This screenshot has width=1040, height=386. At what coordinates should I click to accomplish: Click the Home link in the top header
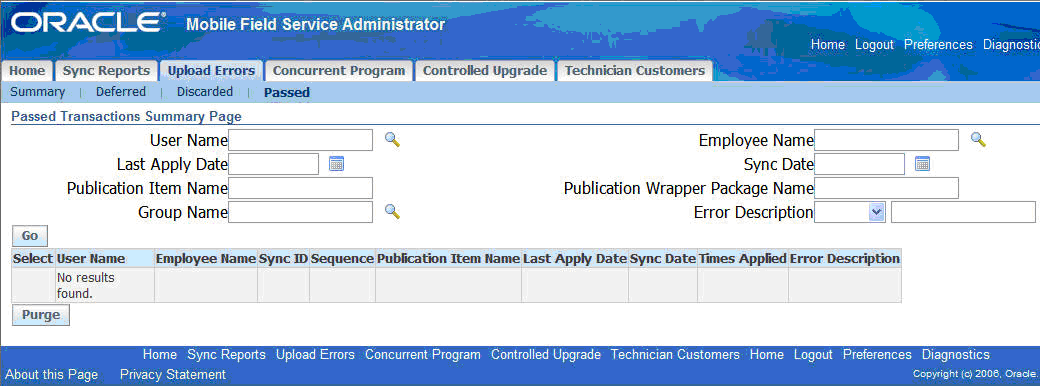[828, 45]
